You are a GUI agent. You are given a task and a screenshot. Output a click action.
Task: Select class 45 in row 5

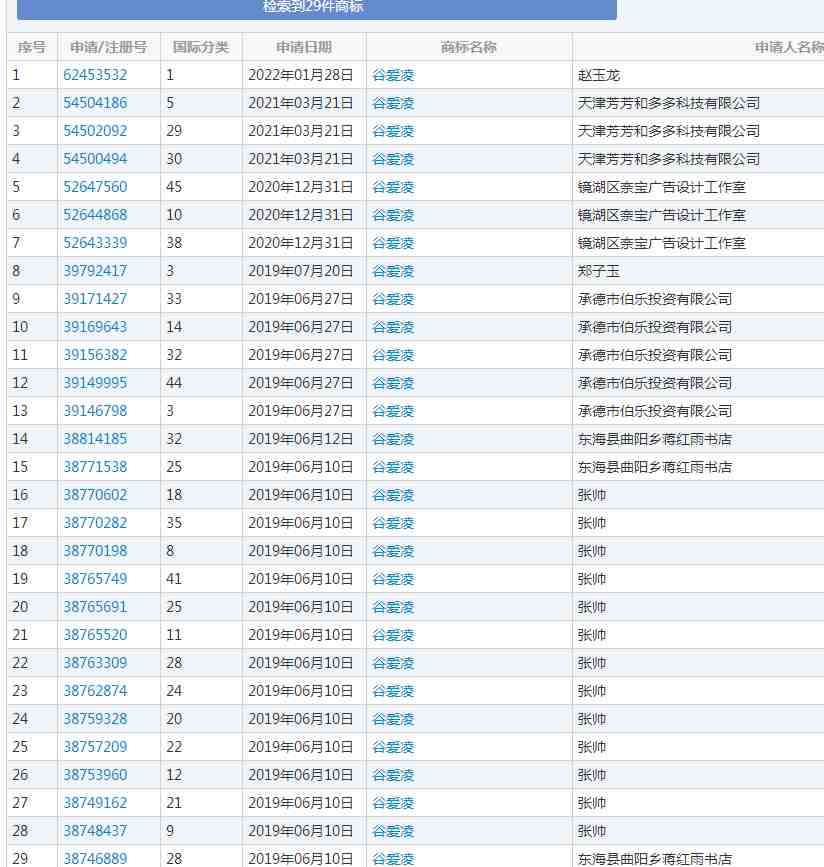(174, 187)
